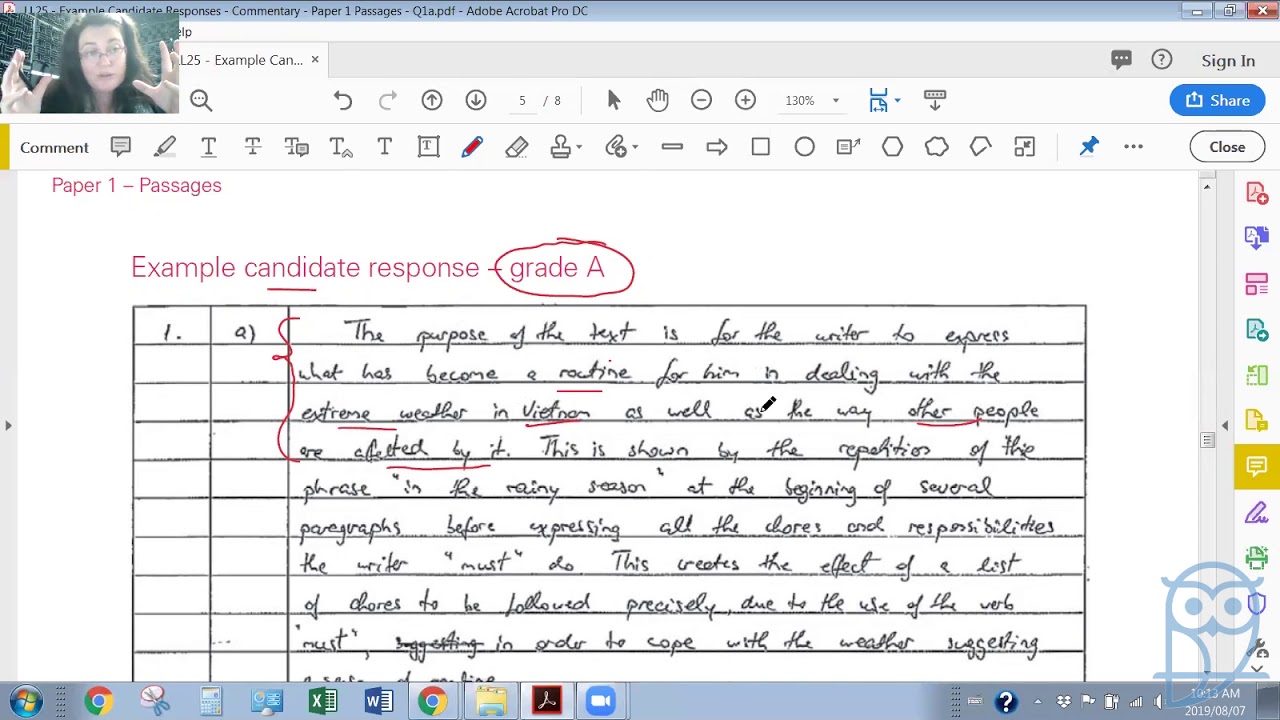Select the Pencil drawing tool

click(473, 147)
